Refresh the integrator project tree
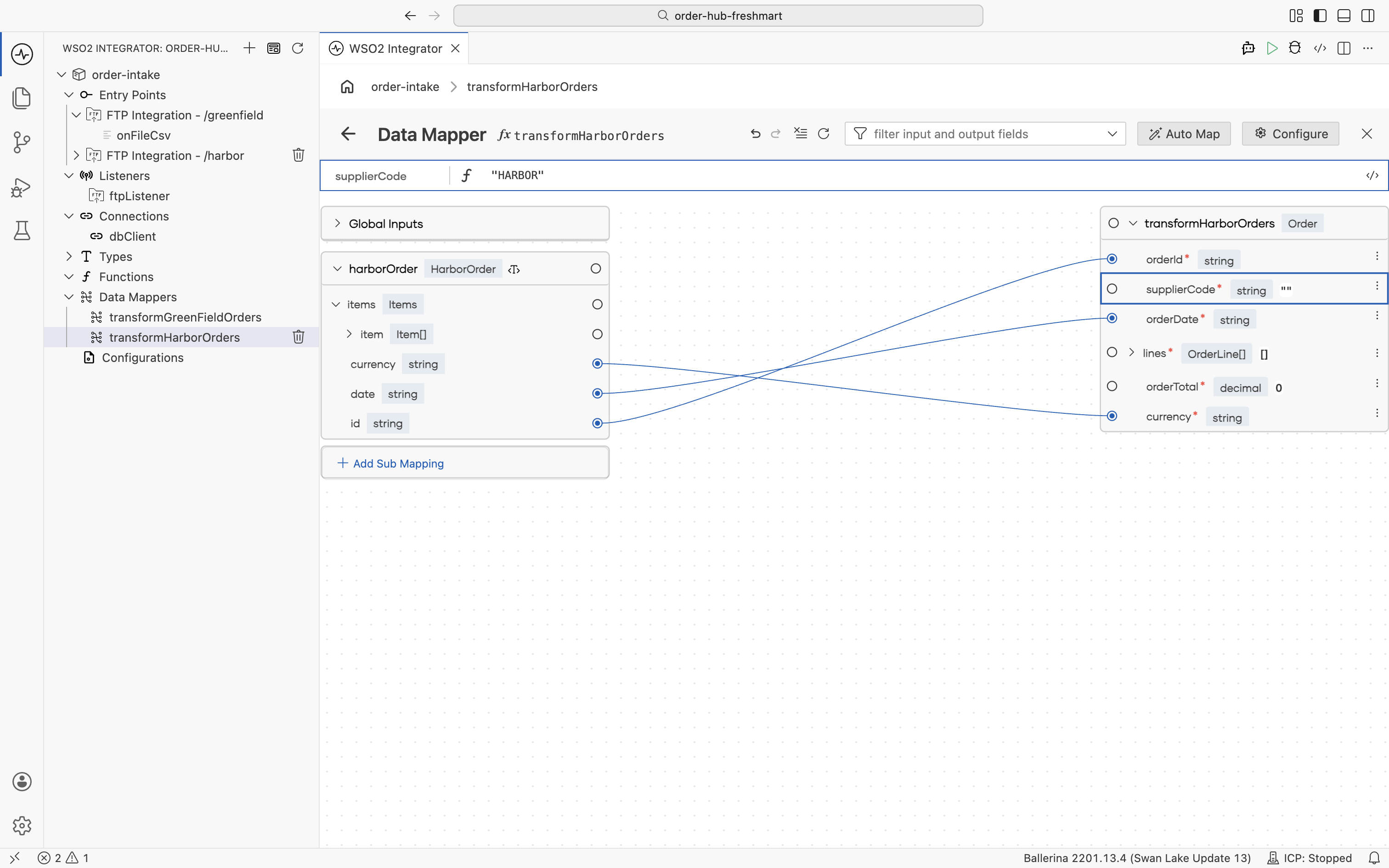This screenshot has width=1389, height=868. tap(297, 48)
